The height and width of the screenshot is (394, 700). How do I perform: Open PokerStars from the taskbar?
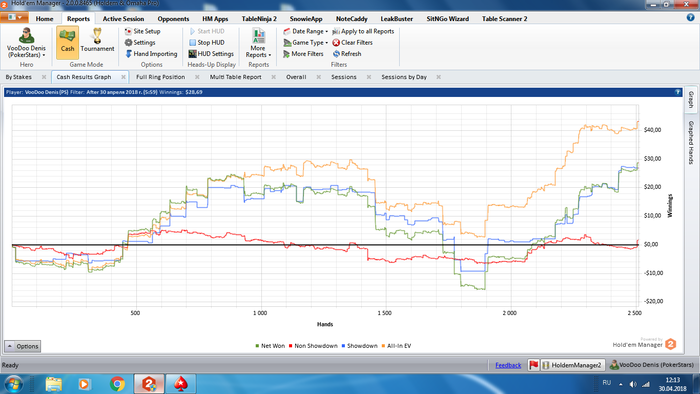tap(181, 384)
